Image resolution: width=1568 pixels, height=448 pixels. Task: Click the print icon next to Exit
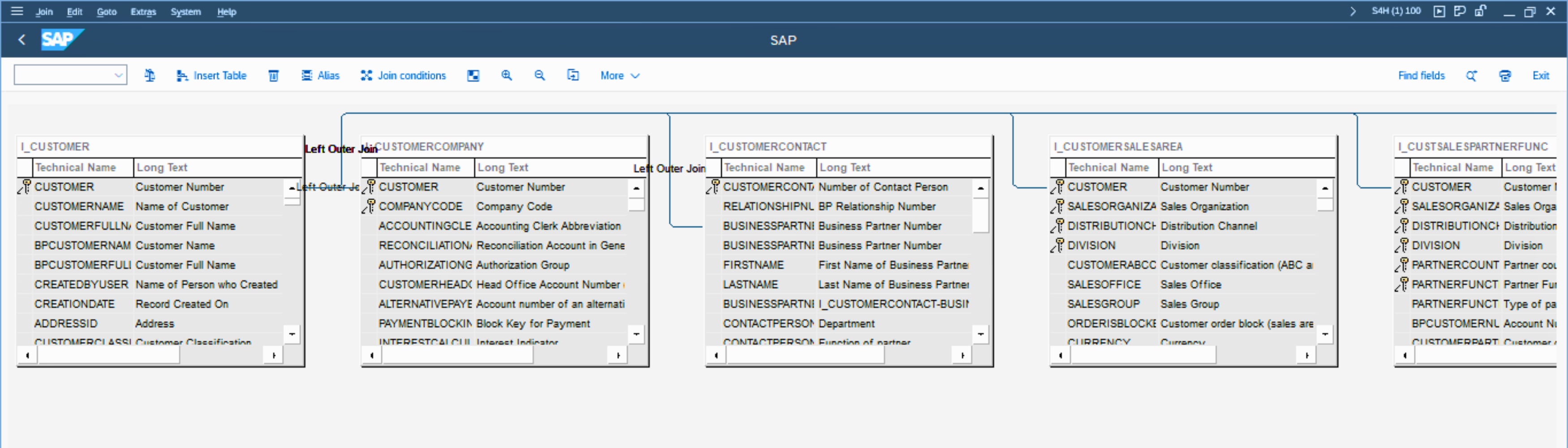[x=1505, y=75]
